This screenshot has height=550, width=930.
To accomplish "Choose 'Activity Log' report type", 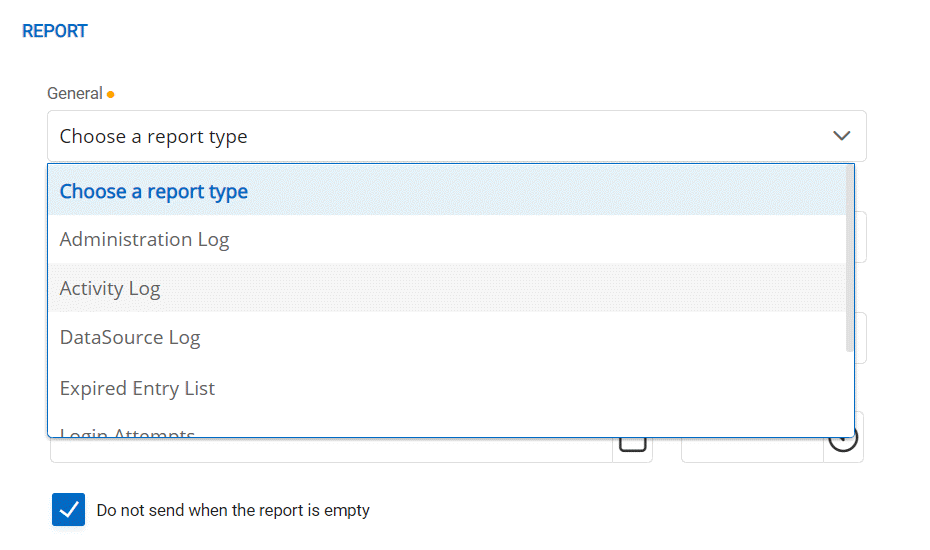I will point(110,289).
